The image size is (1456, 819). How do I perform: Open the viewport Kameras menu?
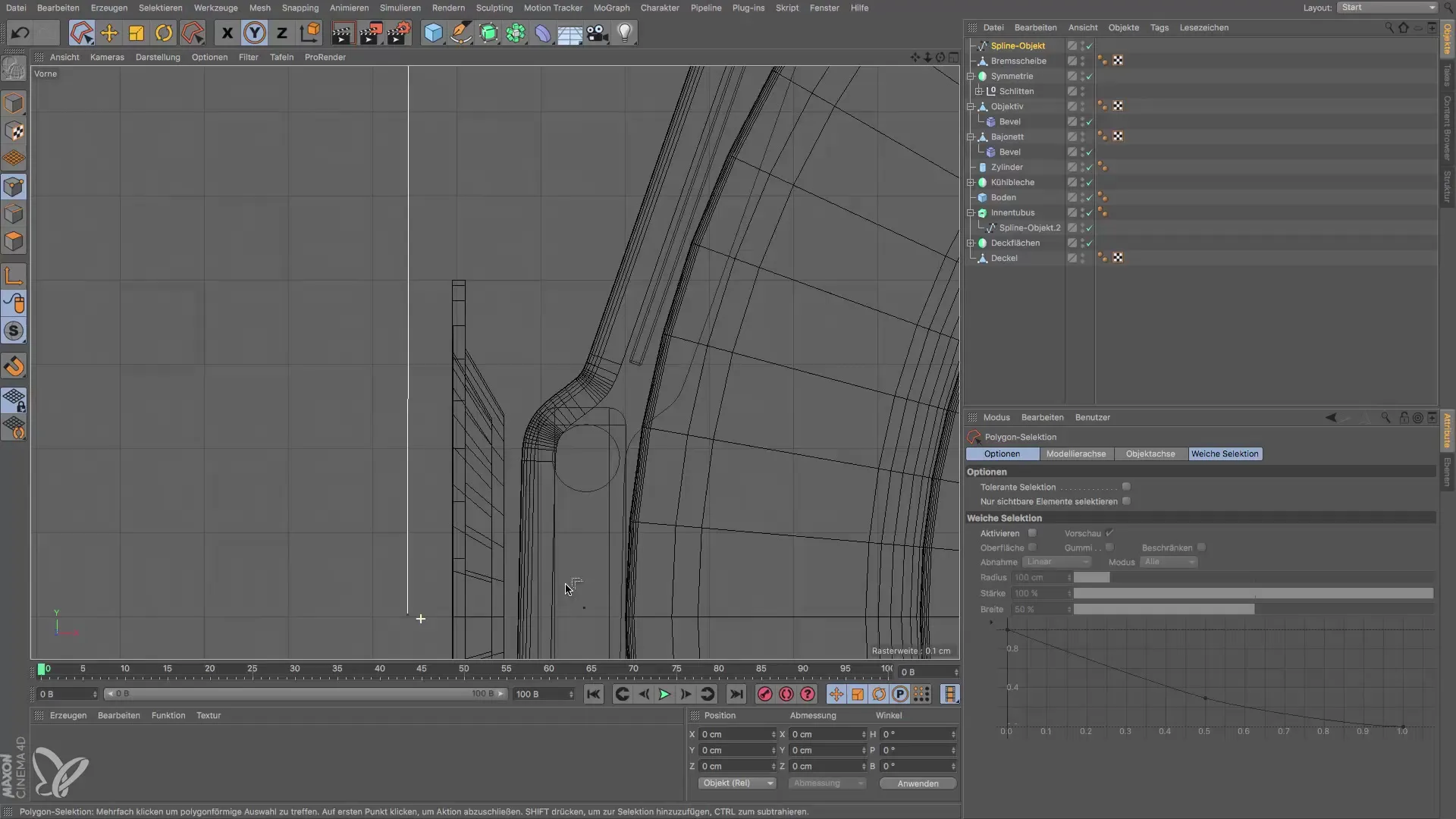coord(107,57)
